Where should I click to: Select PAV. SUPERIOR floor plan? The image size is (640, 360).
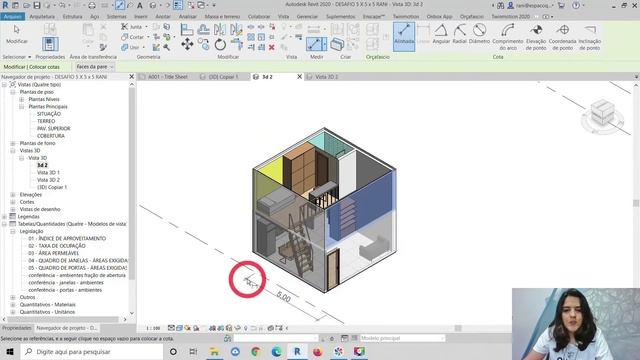[53, 129]
